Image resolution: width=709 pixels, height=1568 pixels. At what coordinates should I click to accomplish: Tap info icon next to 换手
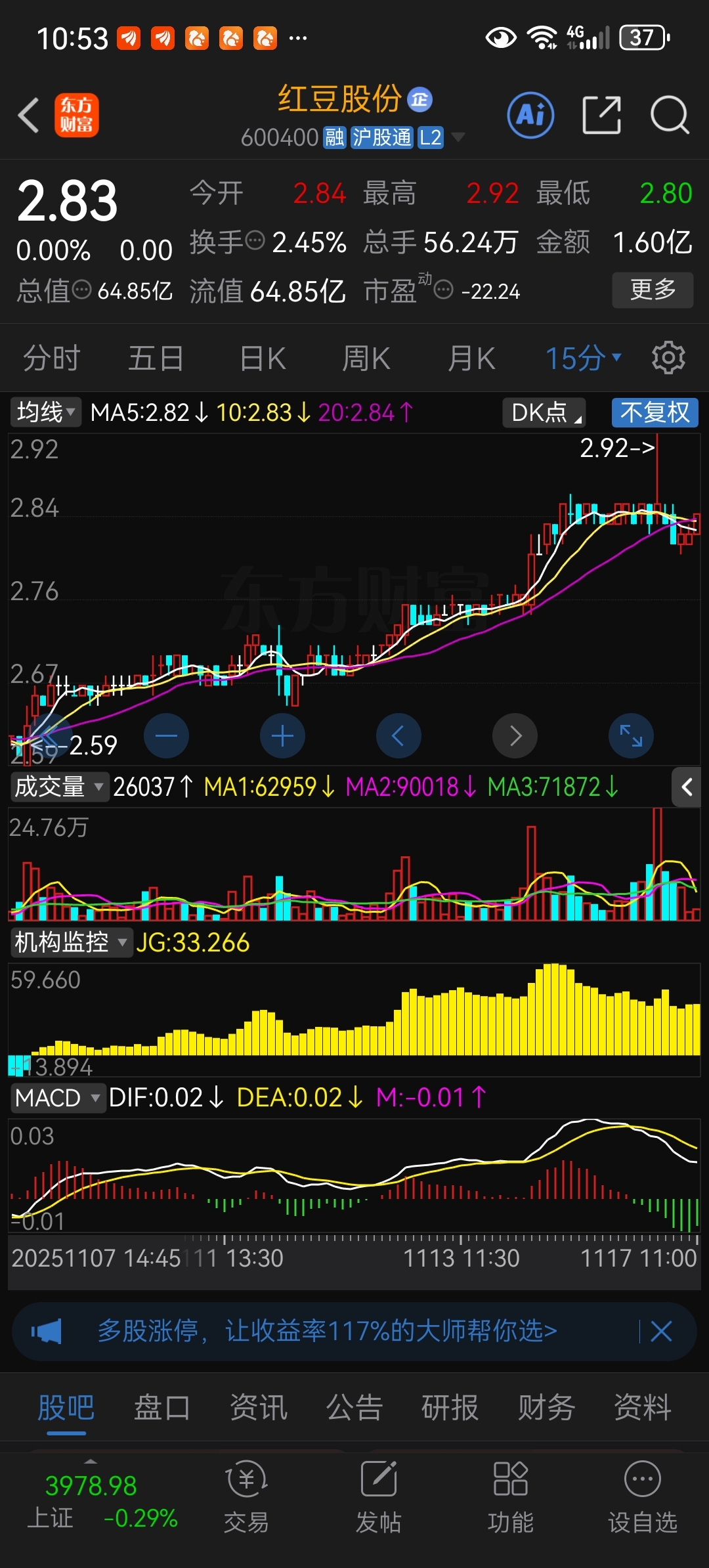pos(255,240)
